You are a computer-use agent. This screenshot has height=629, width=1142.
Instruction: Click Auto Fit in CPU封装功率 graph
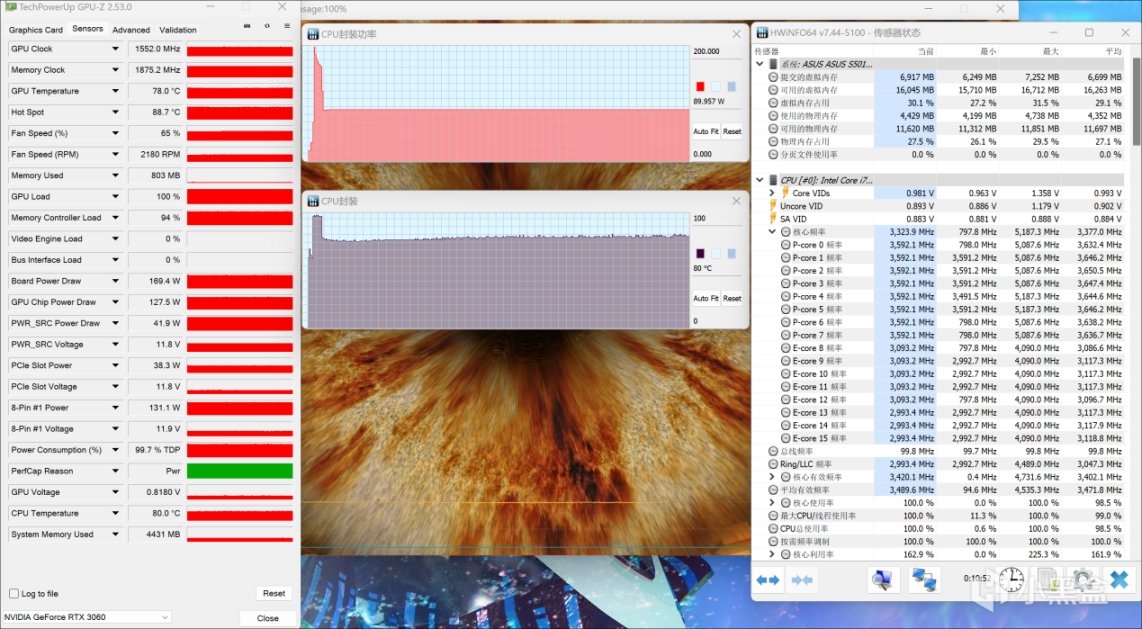[x=706, y=132]
